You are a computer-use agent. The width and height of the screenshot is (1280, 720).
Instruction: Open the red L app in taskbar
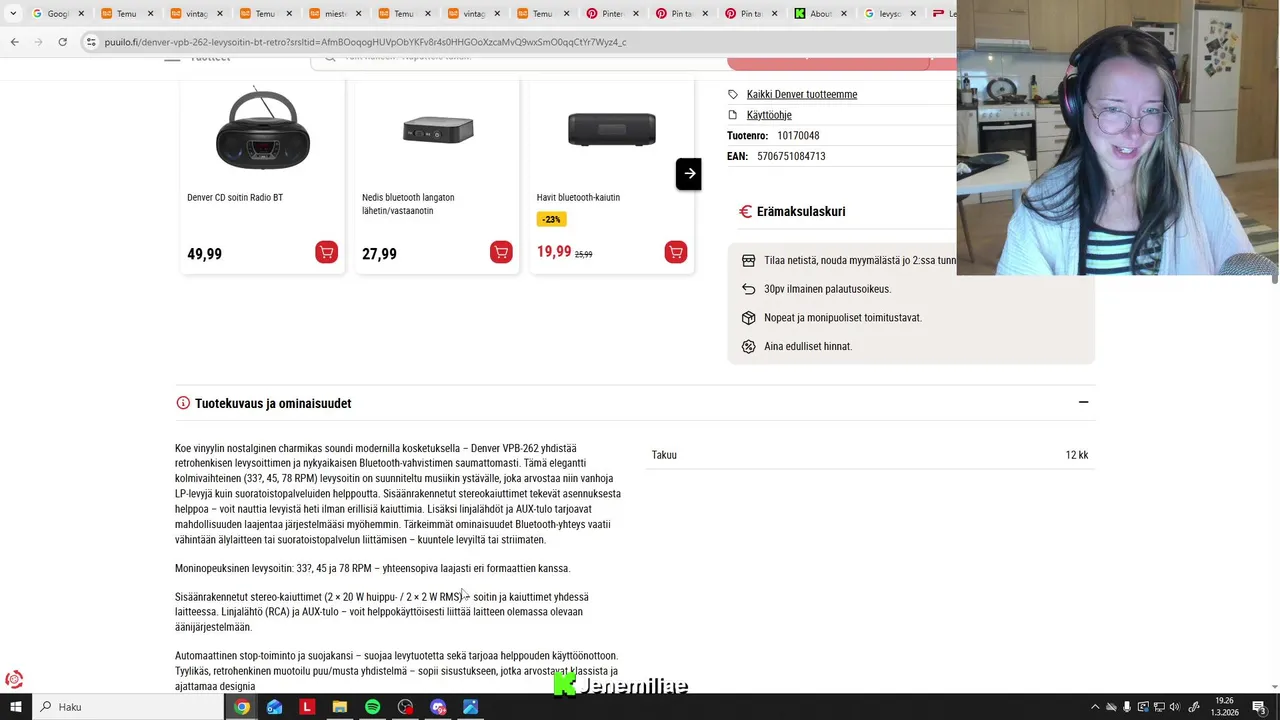[x=307, y=707]
